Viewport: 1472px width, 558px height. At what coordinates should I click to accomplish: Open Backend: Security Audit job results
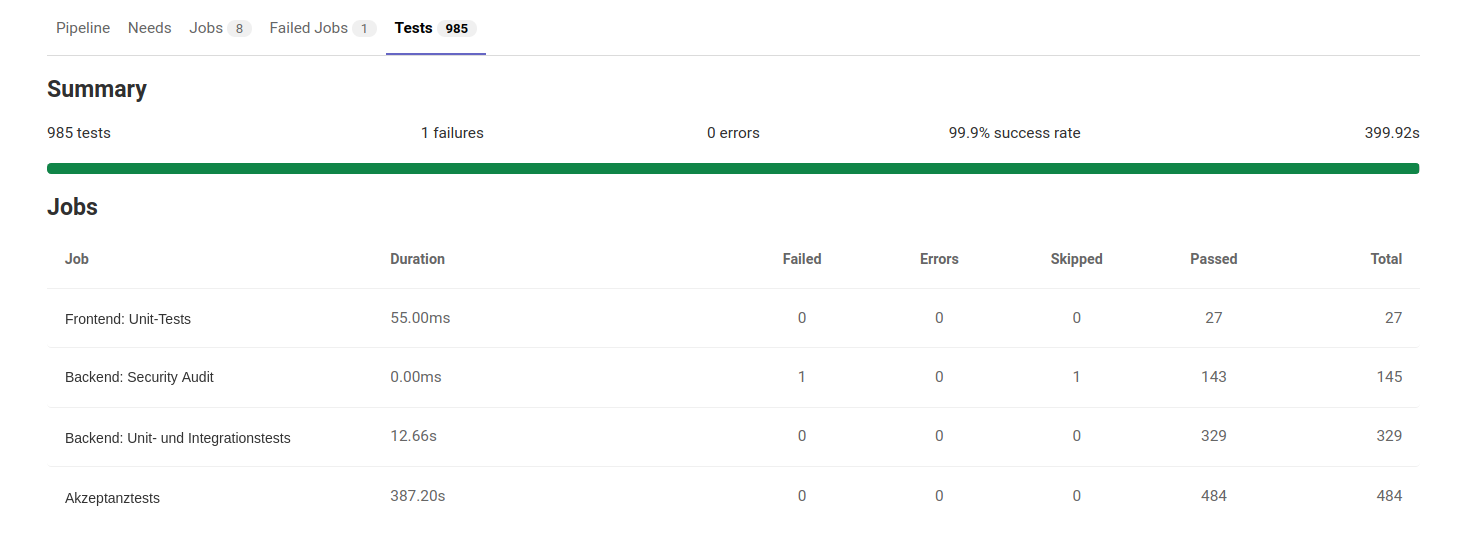pos(139,377)
